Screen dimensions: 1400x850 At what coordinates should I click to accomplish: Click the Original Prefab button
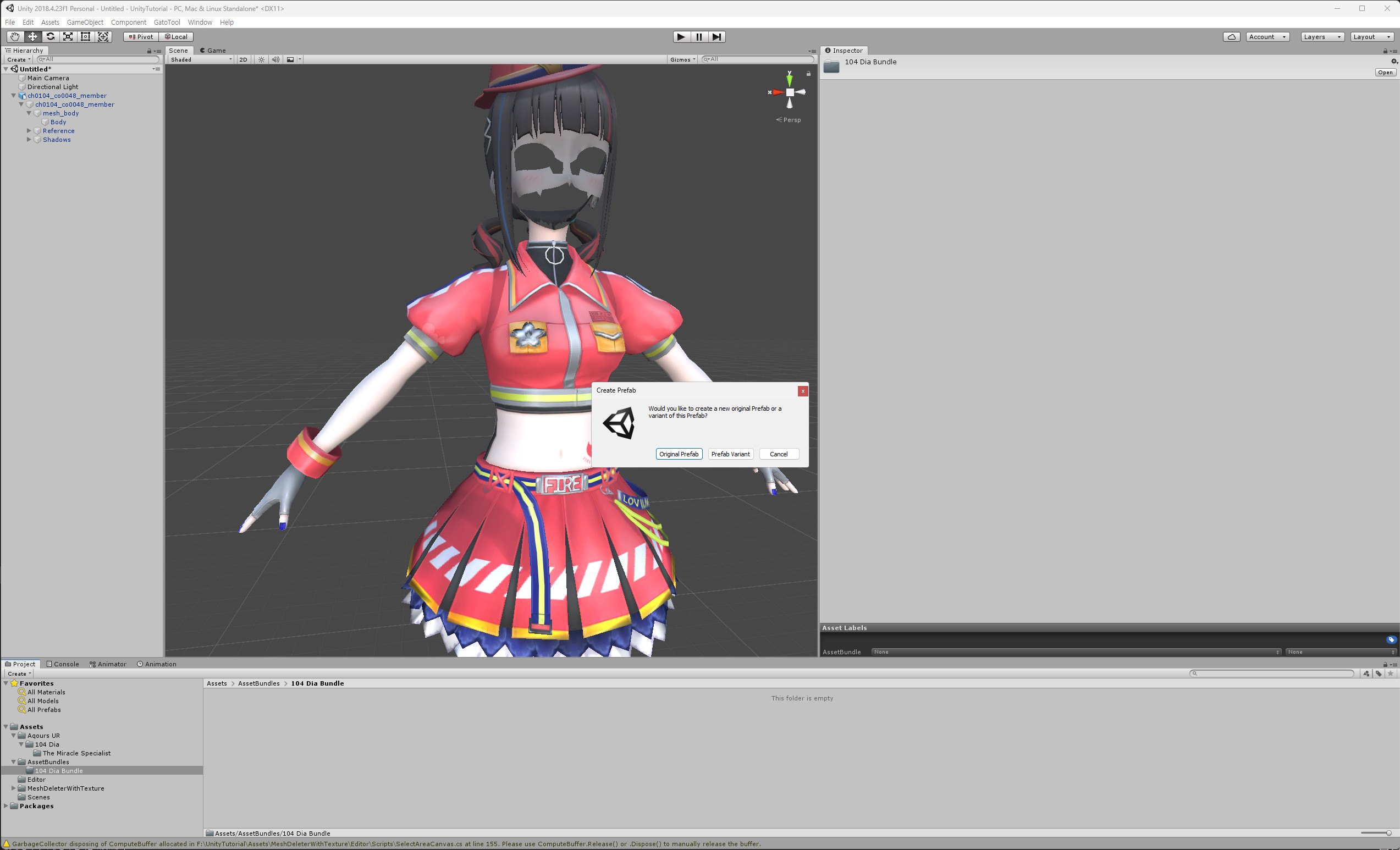tap(679, 454)
